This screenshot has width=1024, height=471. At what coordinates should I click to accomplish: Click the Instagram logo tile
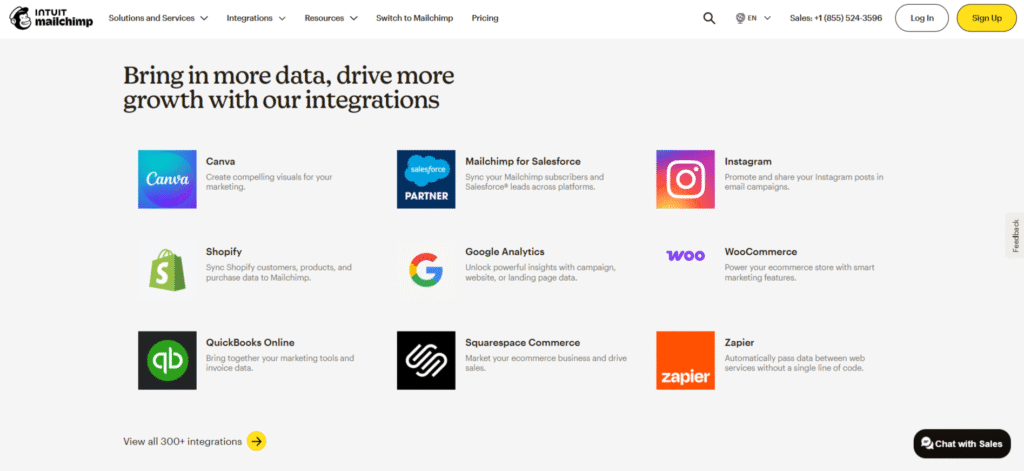[x=685, y=179]
